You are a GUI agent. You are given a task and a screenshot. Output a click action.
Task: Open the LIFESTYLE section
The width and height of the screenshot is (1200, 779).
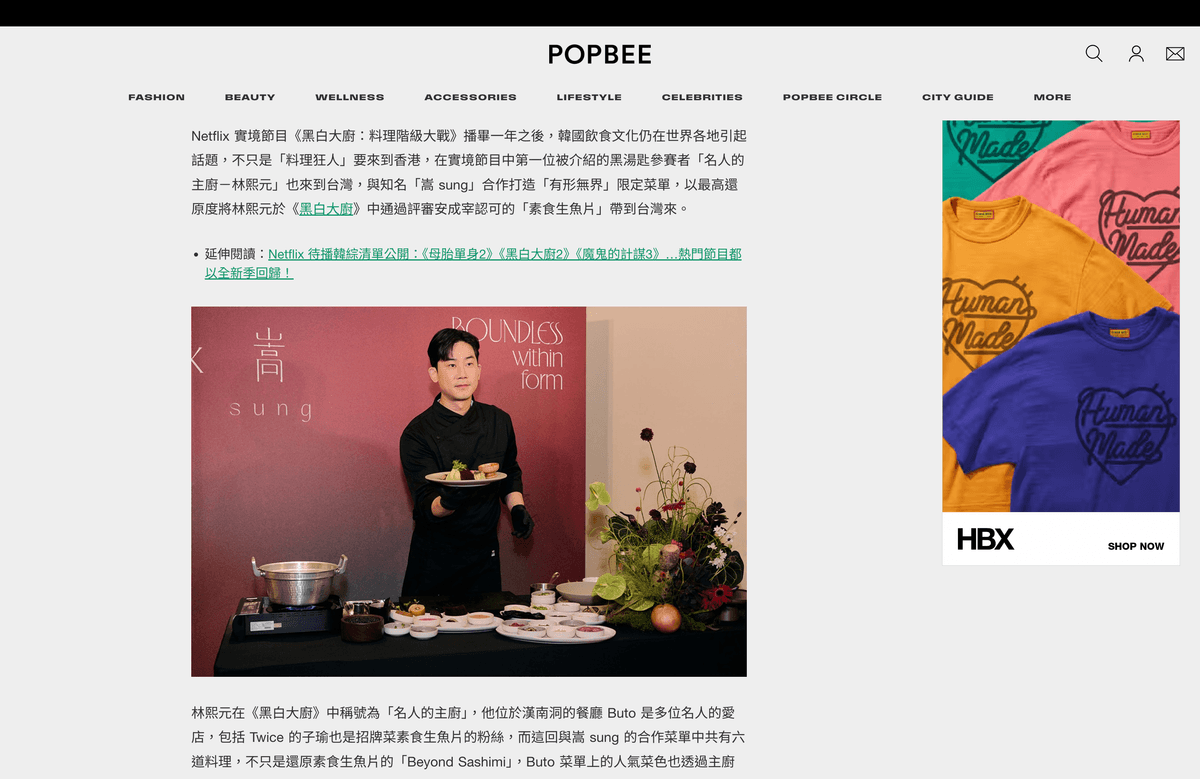pos(589,97)
